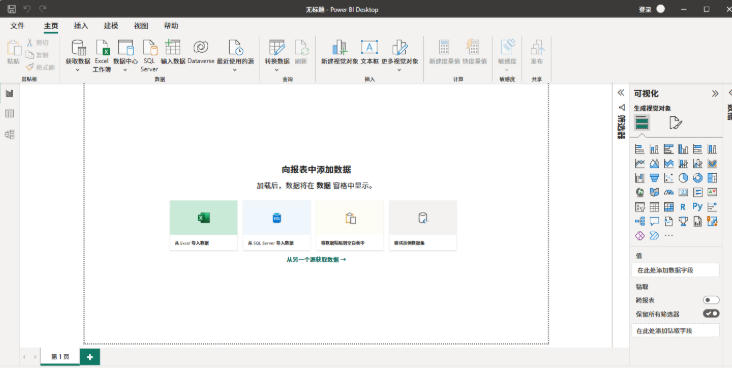Select the funnel chart visual
This screenshot has height=368, width=732.
pyautogui.click(x=655, y=178)
